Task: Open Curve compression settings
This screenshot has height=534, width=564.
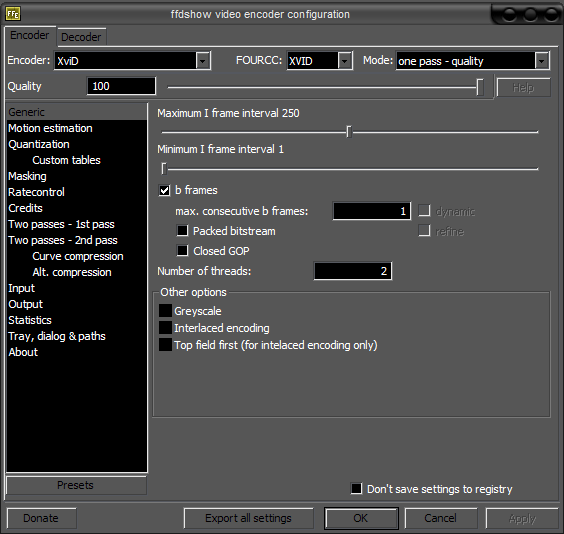Action: click(77, 256)
